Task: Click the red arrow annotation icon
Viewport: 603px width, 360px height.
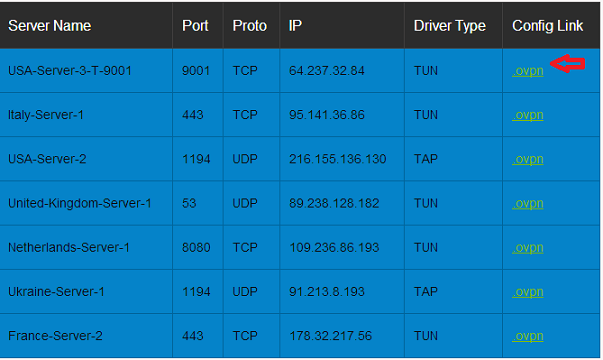Action: 568,63
